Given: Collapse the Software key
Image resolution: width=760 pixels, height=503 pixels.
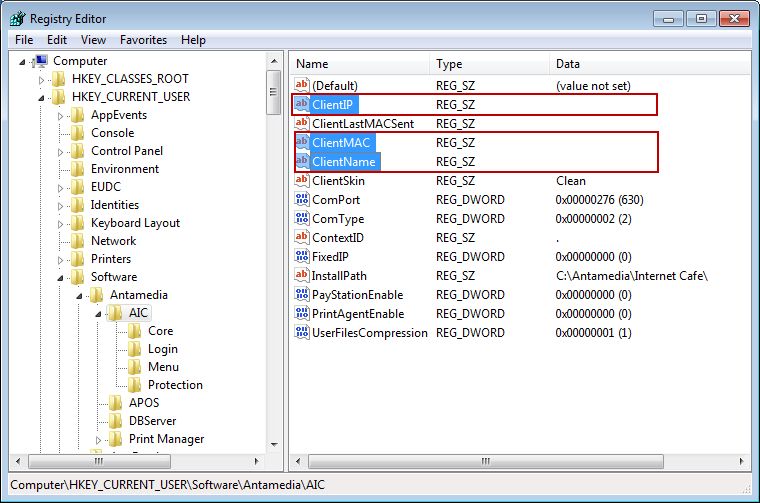Looking at the screenshot, I should (x=60, y=278).
